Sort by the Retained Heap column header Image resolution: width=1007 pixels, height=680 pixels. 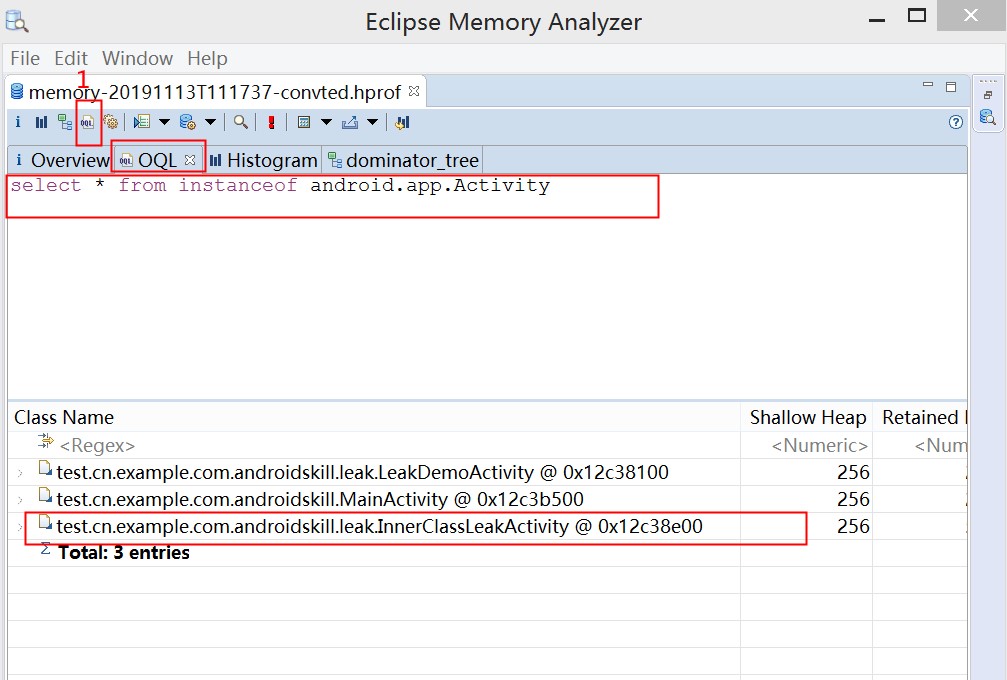coord(920,417)
